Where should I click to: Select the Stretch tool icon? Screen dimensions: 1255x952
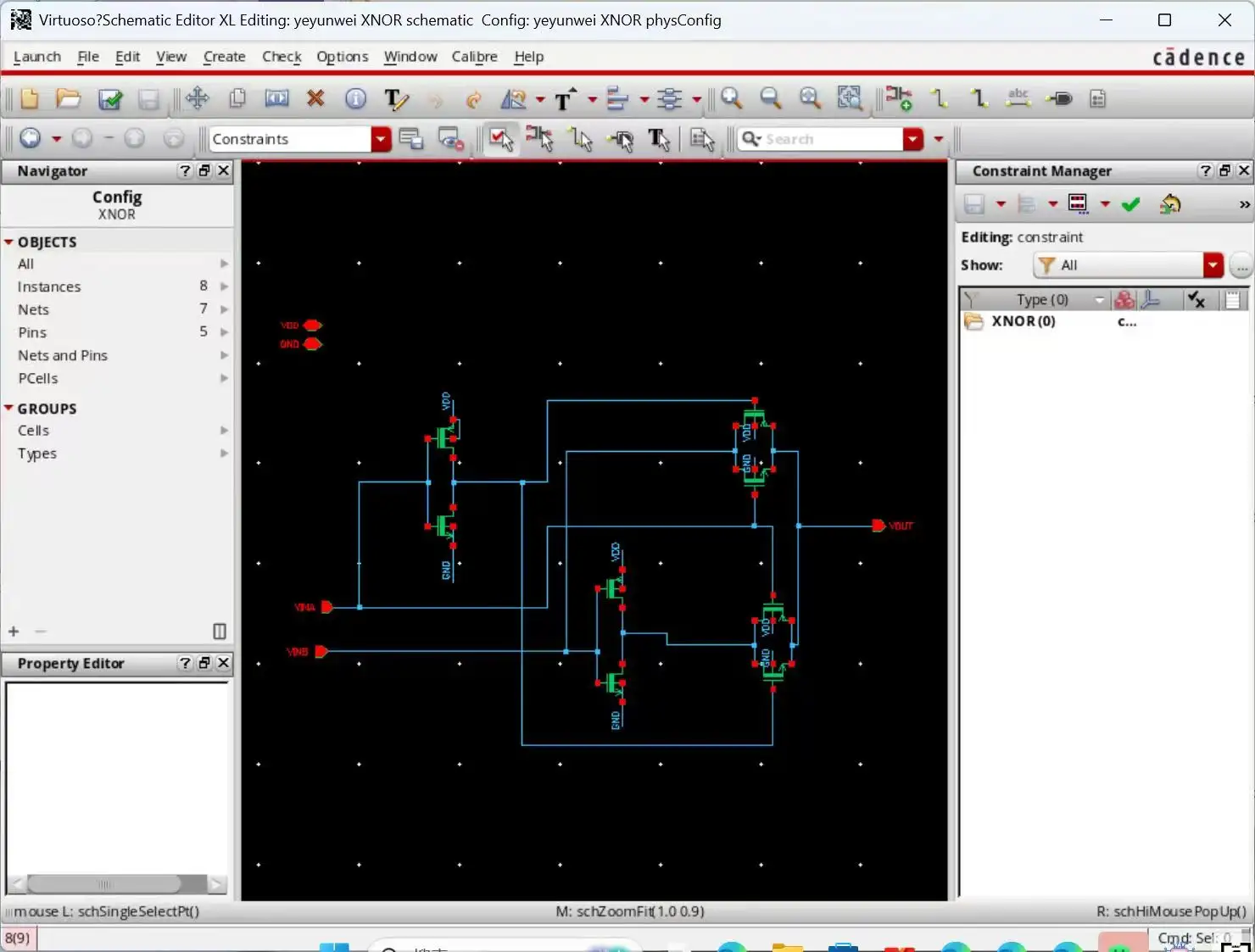click(276, 98)
